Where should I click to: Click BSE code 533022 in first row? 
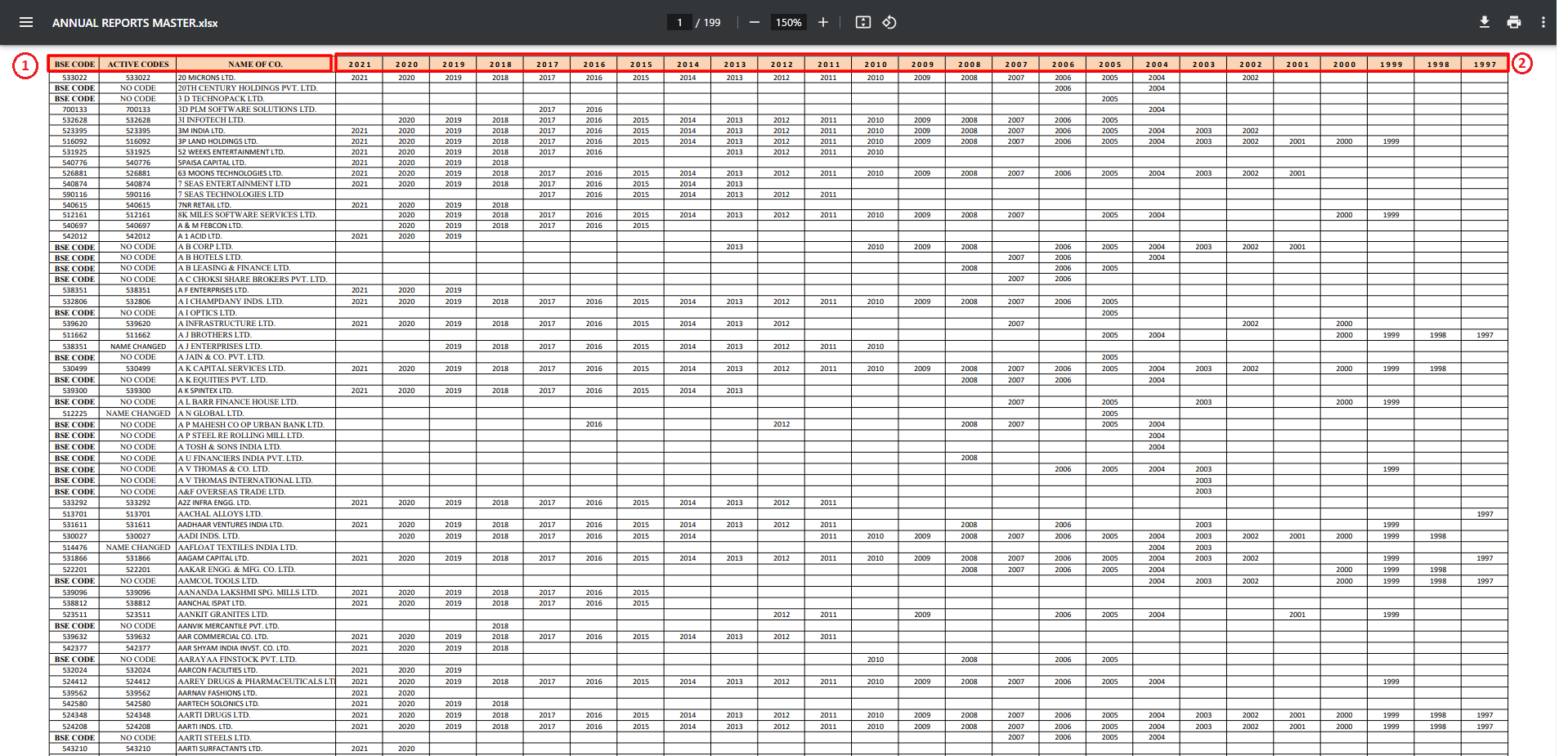(x=74, y=78)
